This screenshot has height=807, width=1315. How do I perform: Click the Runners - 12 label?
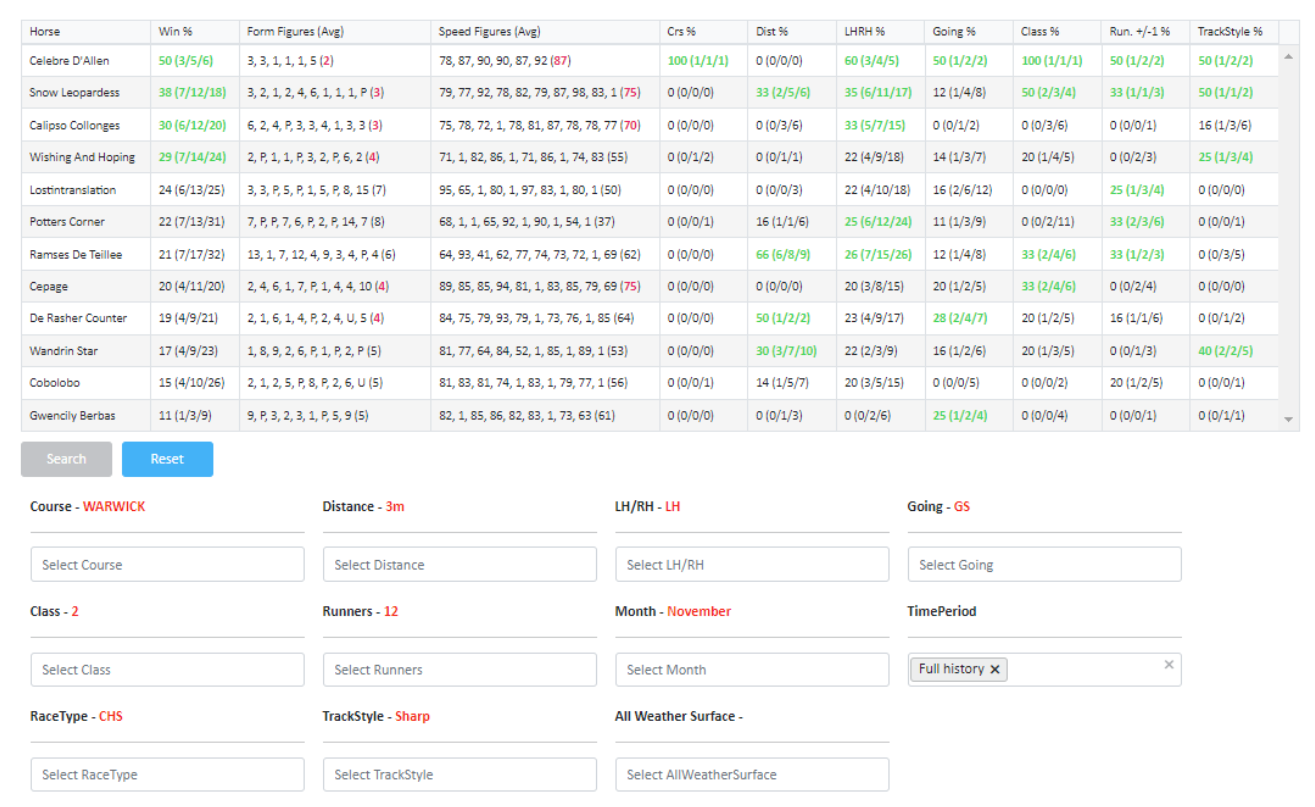(360, 612)
